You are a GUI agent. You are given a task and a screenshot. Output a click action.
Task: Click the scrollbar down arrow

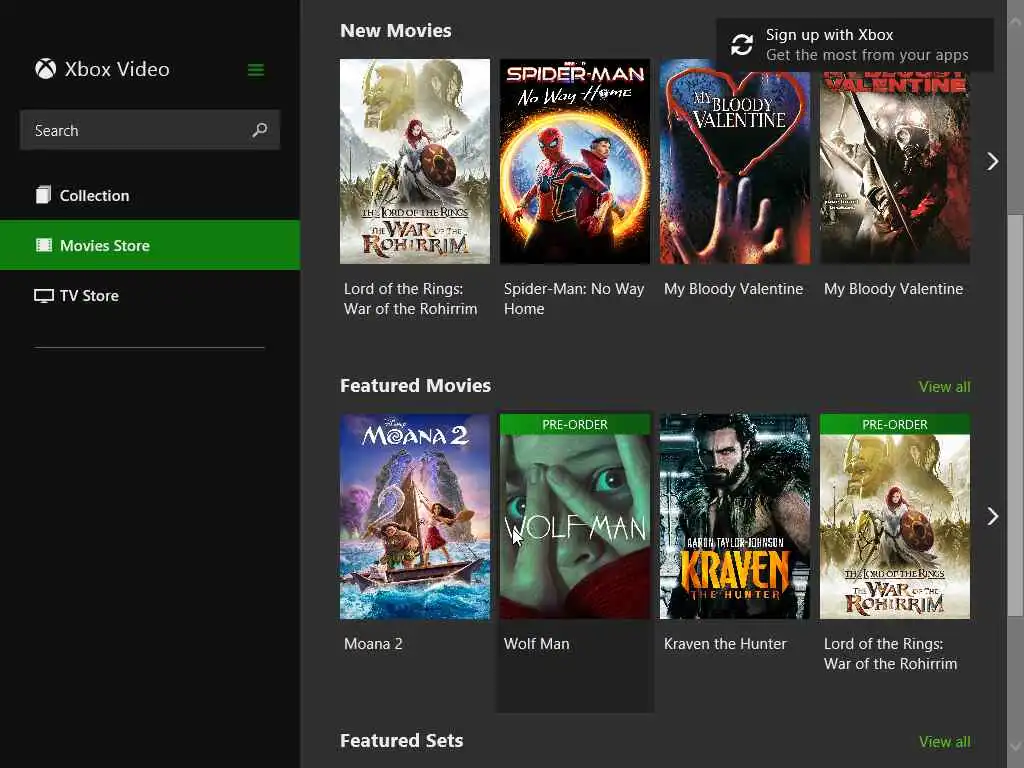pyautogui.click(x=1015, y=746)
